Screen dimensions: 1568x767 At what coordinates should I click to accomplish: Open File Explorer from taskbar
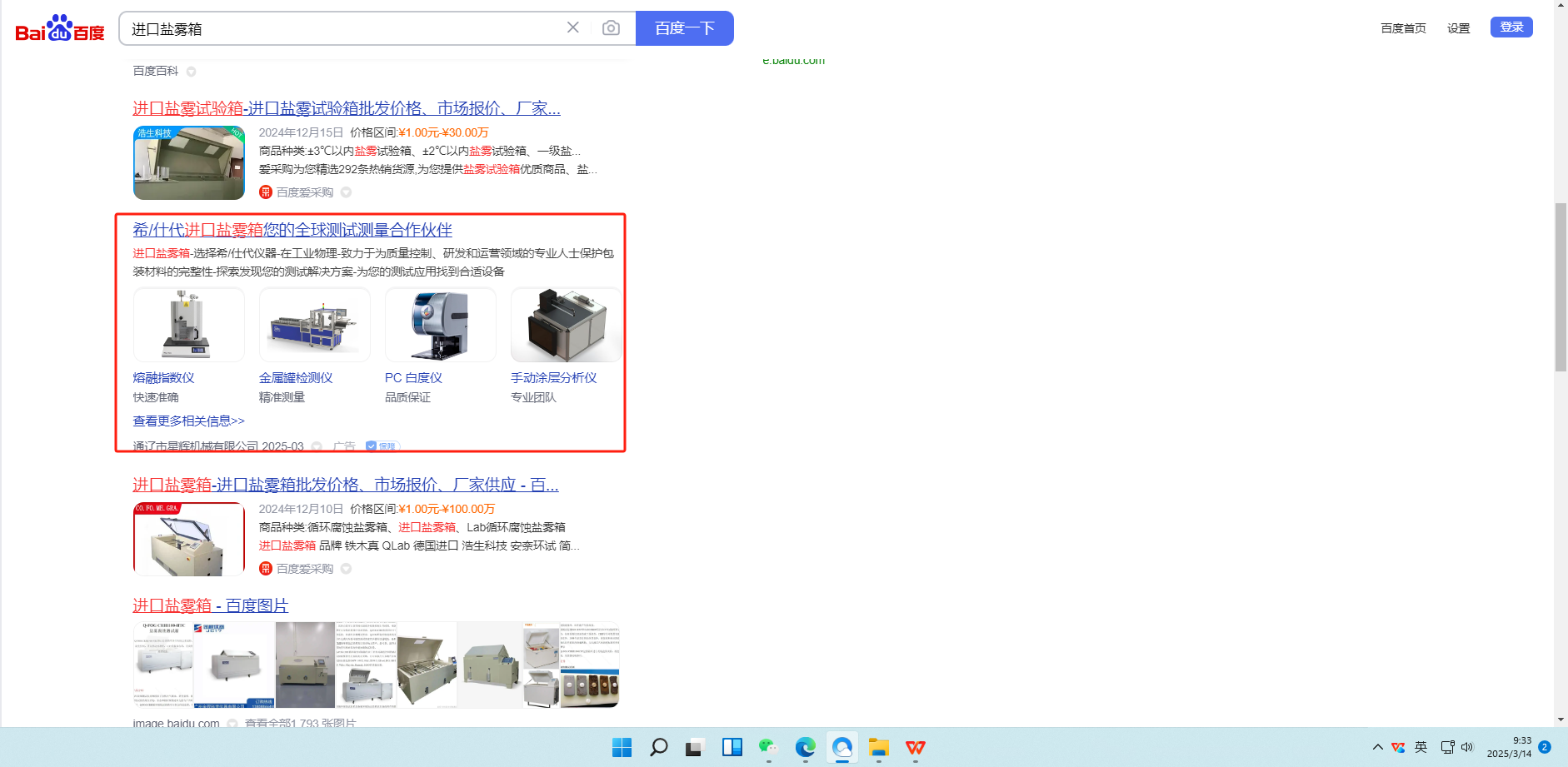(878, 747)
